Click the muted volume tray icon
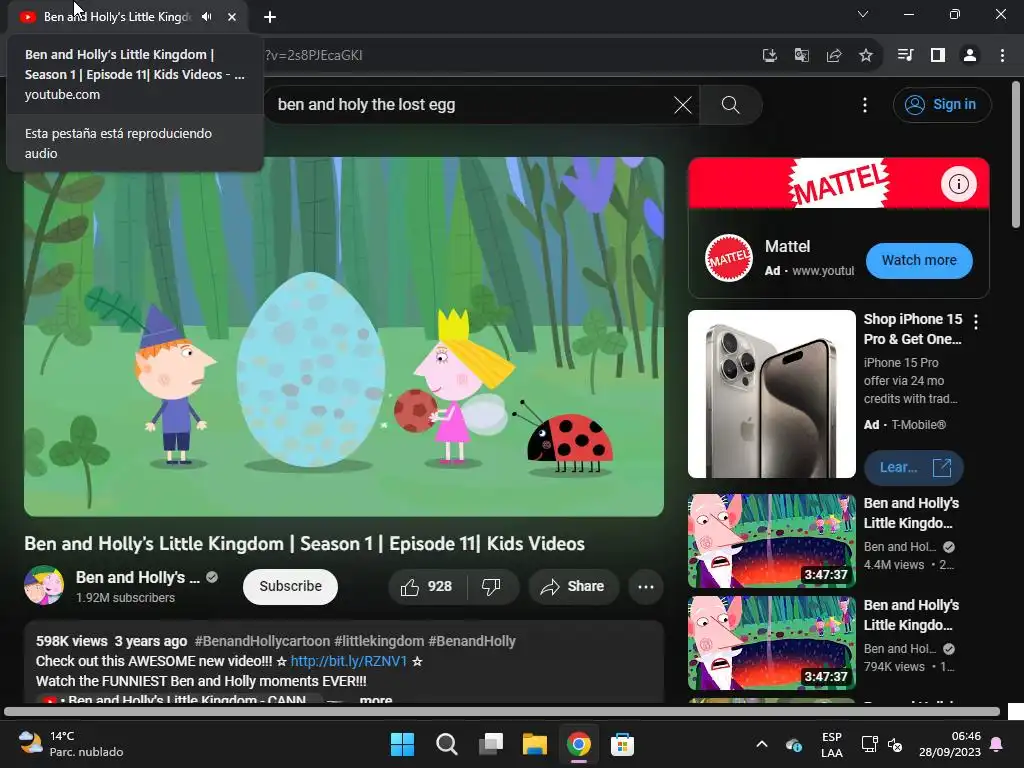 pyautogui.click(x=895, y=744)
